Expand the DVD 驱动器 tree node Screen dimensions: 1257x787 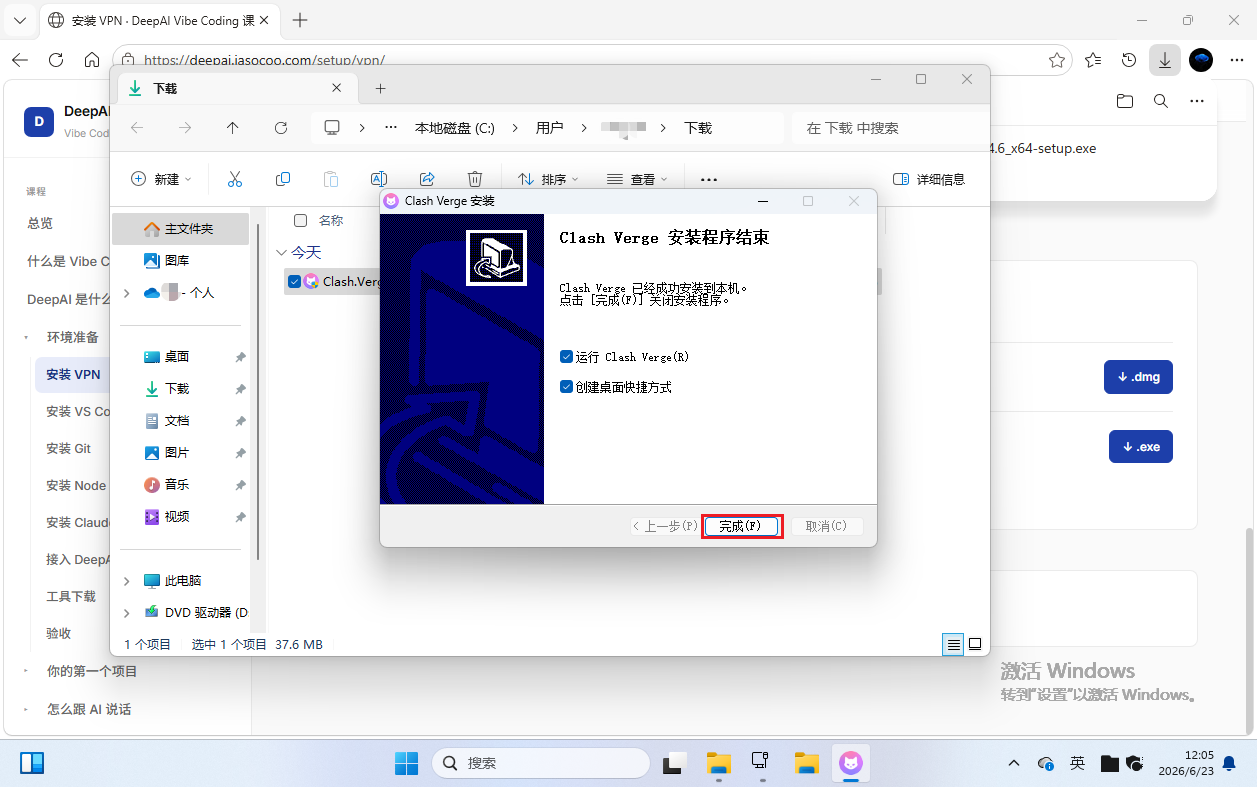click(x=126, y=613)
